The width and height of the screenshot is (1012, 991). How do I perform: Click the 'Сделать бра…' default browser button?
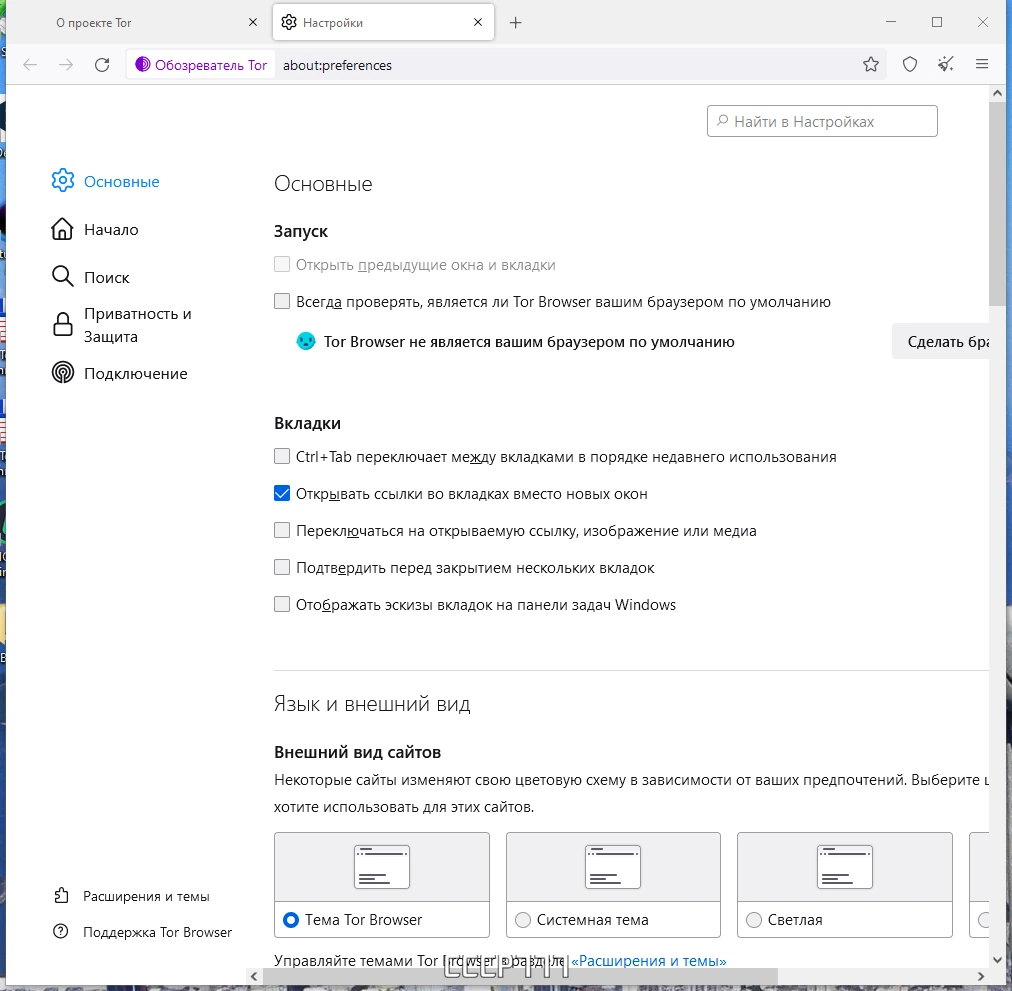click(941, 342)
